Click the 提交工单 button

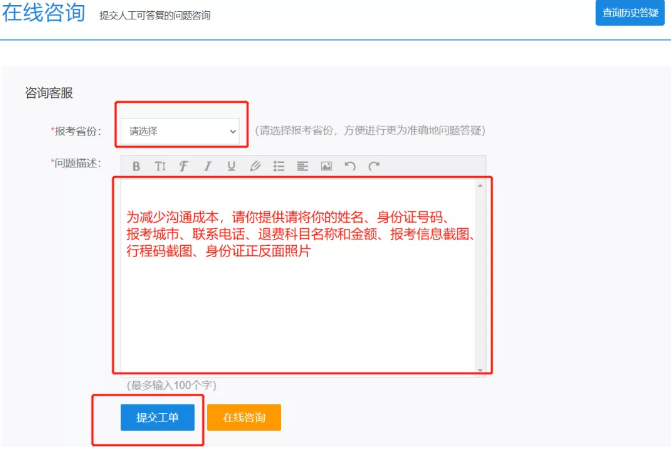pyautogui.click(x=157, y=417)
